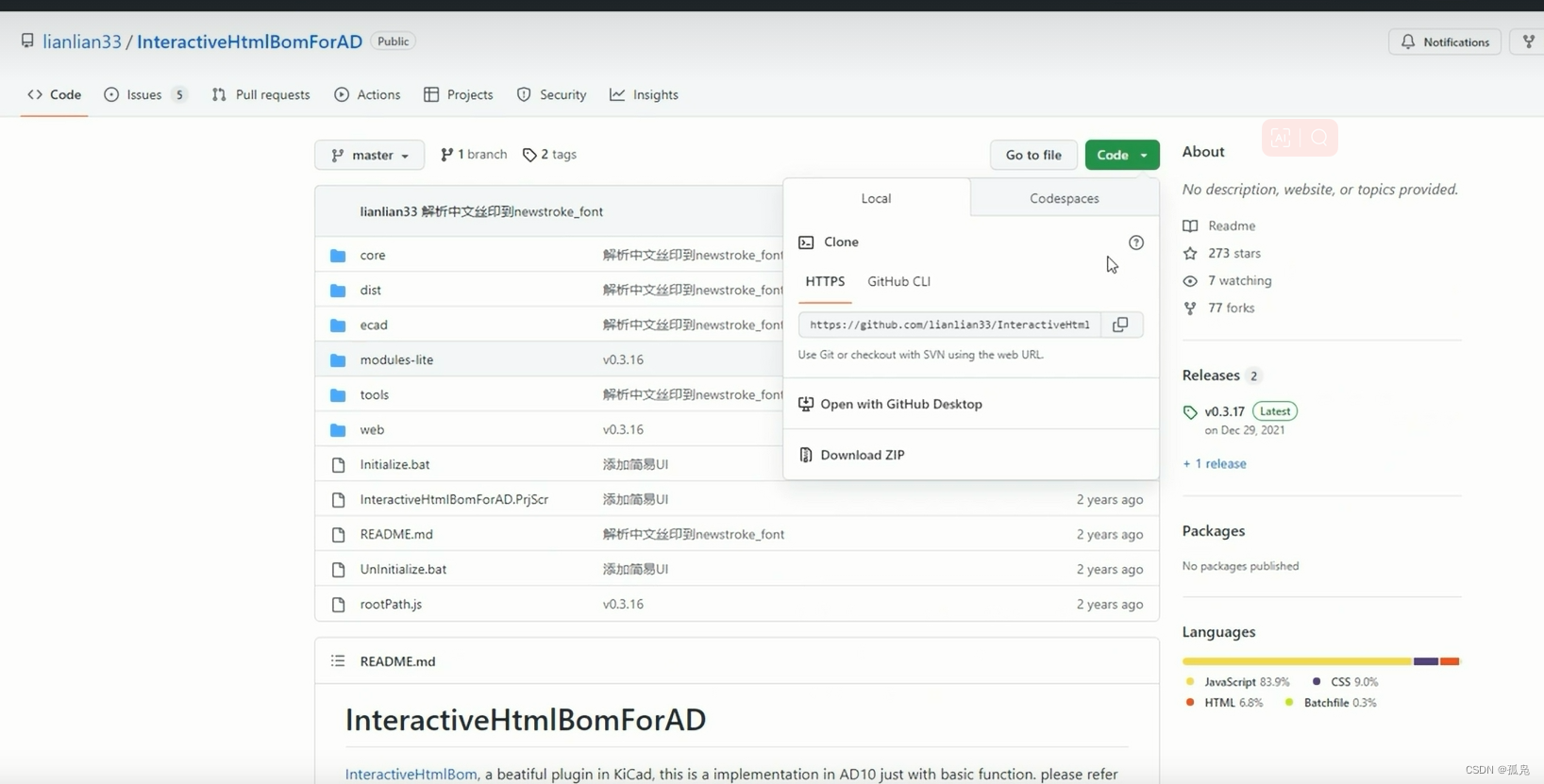This screenshot has height=784, width=1544.
Task: Click the book icon next to Readme
Action: tap(1190, 225)
